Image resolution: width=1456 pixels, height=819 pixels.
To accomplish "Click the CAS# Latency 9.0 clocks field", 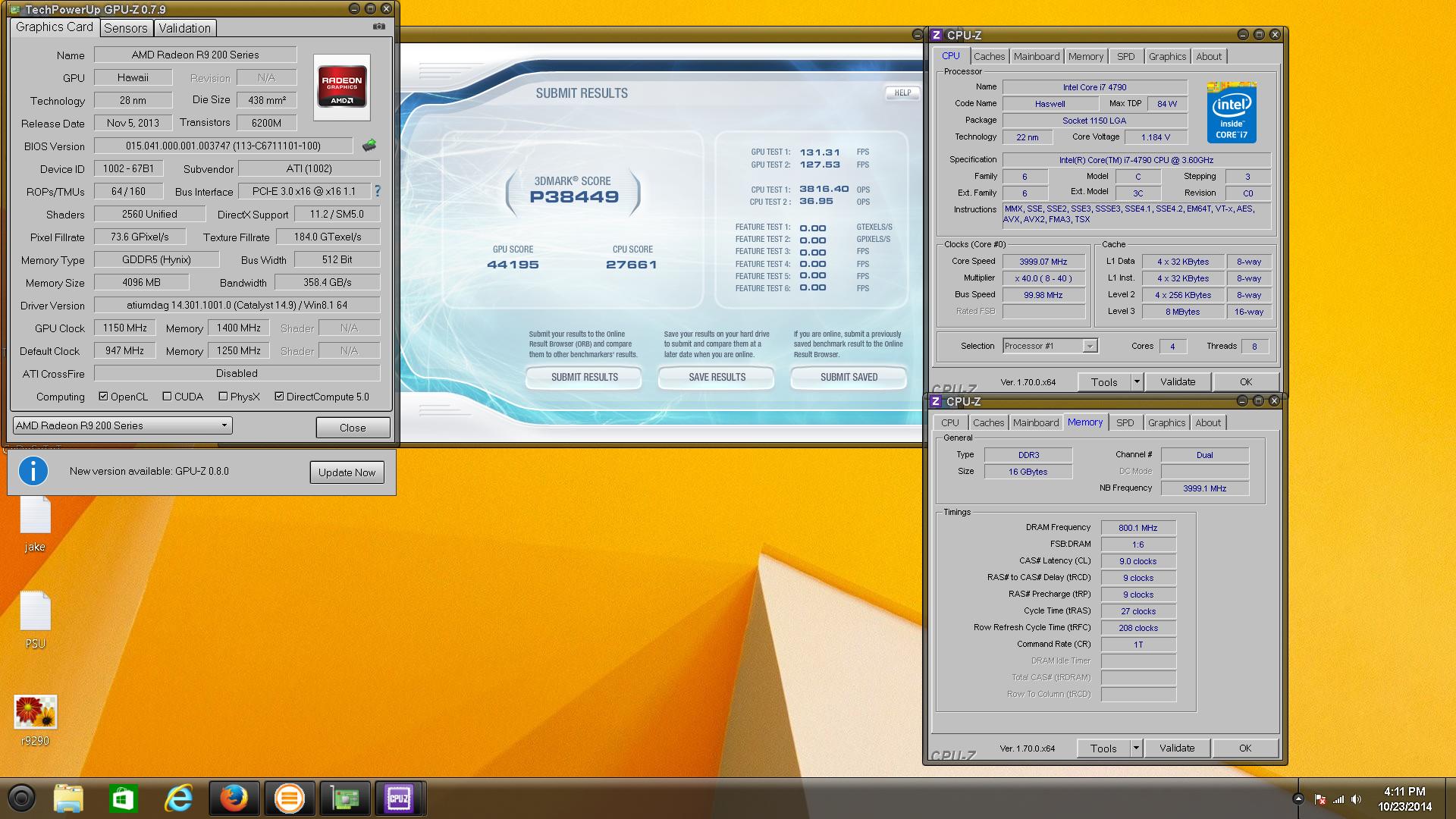I will [1137, 561].
